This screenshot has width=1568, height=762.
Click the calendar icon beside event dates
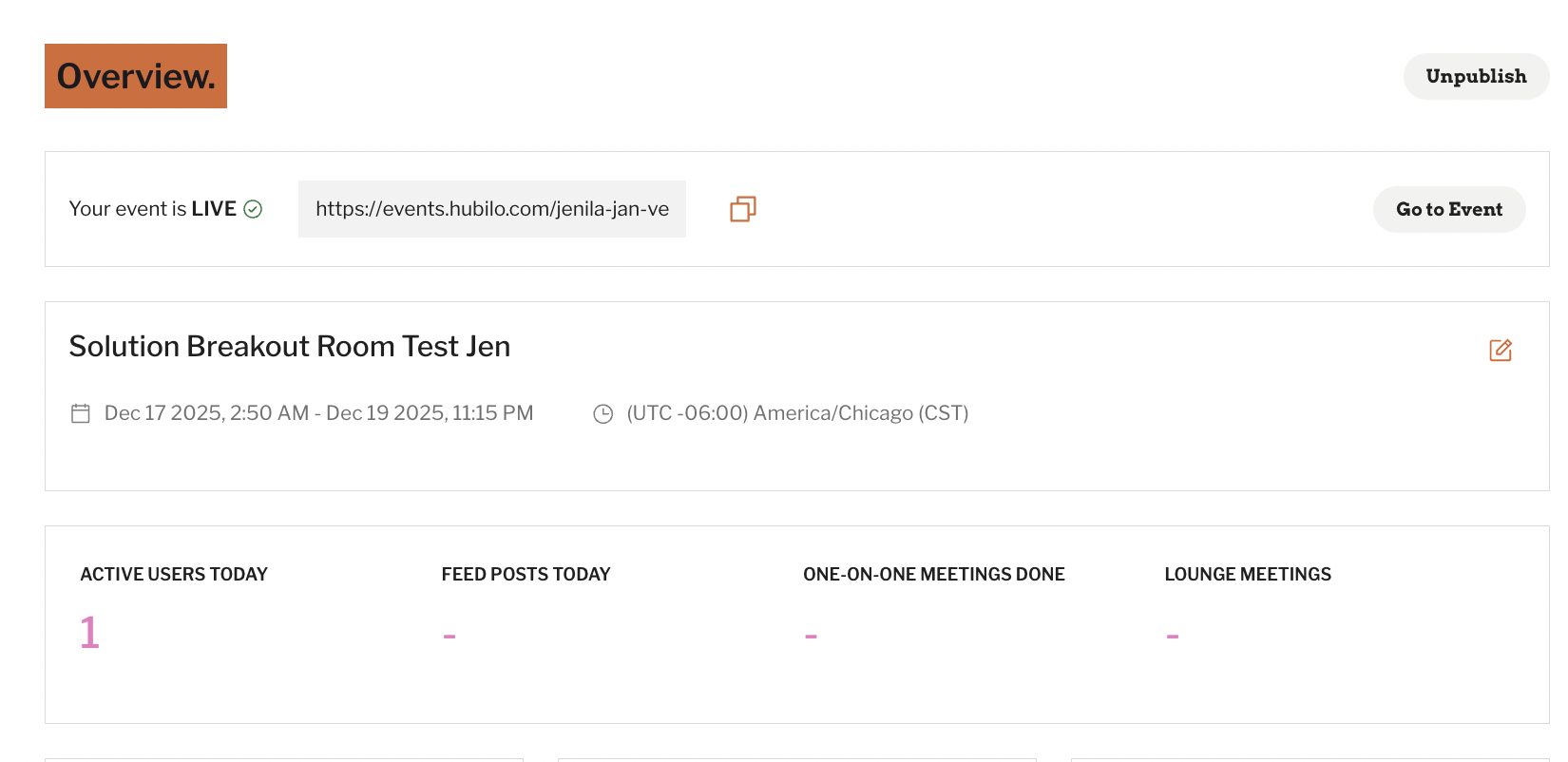pos(81,413)
